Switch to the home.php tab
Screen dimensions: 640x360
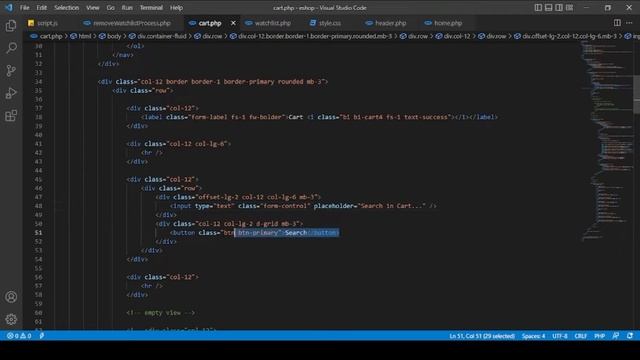(448, 23)
